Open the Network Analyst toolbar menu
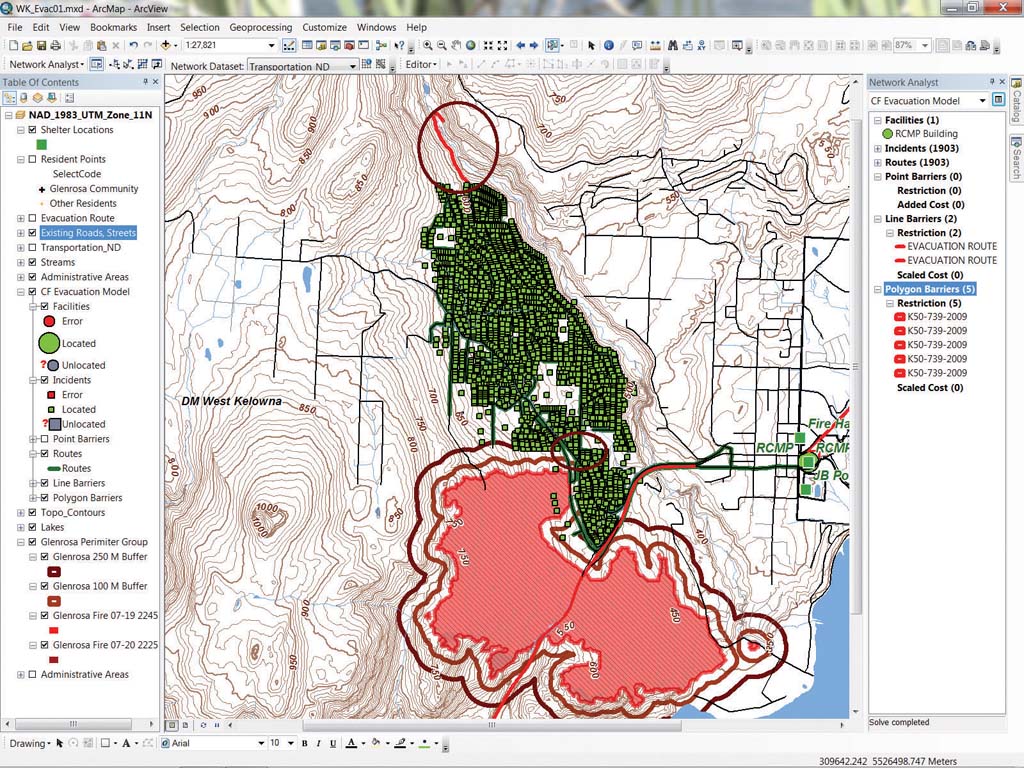This screenshot has width=1024, height=768. [x=46, y=65]
